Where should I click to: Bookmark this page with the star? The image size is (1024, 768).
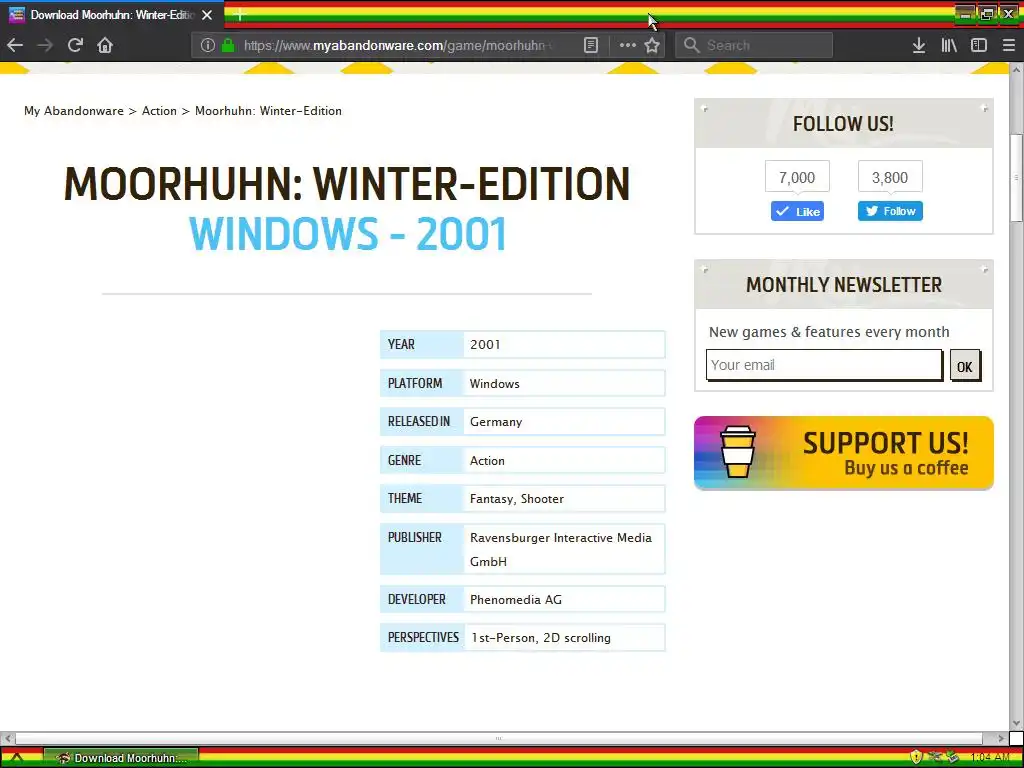(x=652, y=45)
